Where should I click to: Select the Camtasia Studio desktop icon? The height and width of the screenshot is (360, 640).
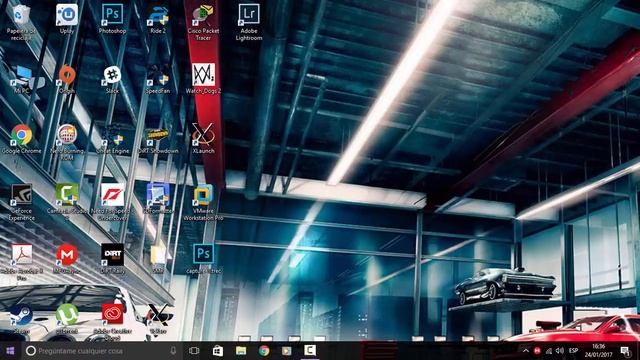click(67, 202)
